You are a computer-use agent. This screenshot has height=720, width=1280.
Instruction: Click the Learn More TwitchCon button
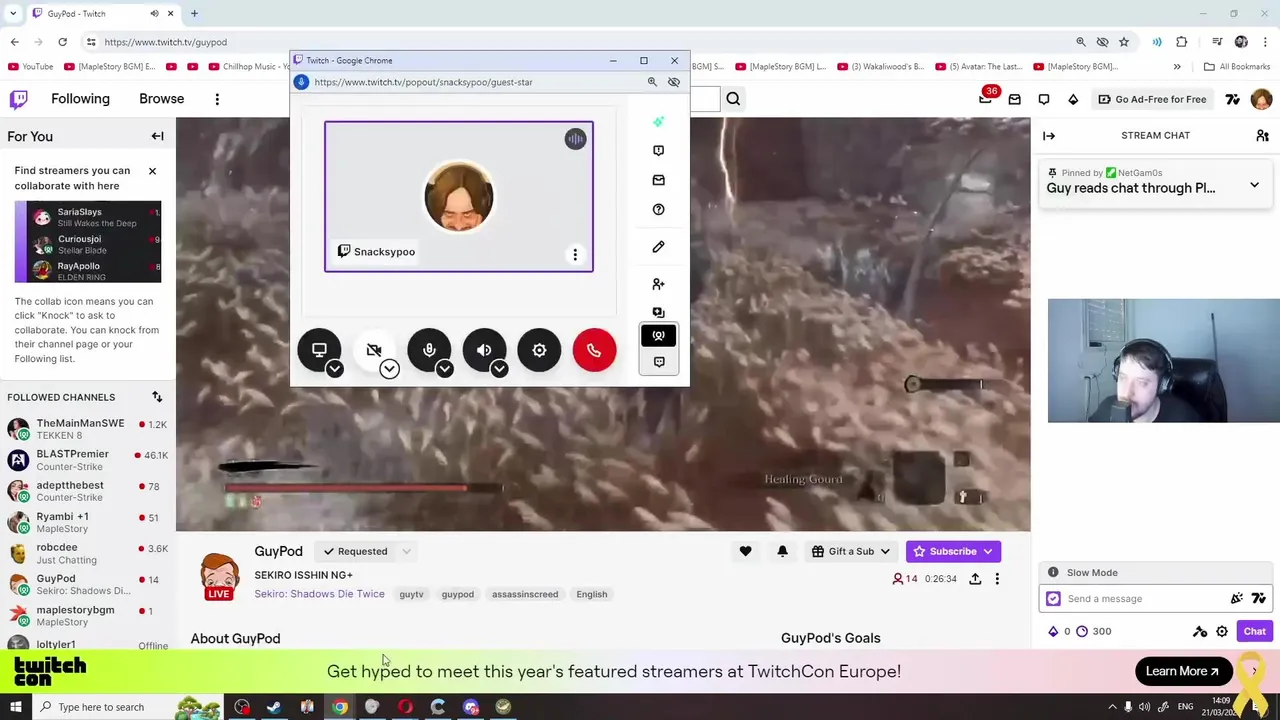pyautogui.click(x=1183, y=671)
